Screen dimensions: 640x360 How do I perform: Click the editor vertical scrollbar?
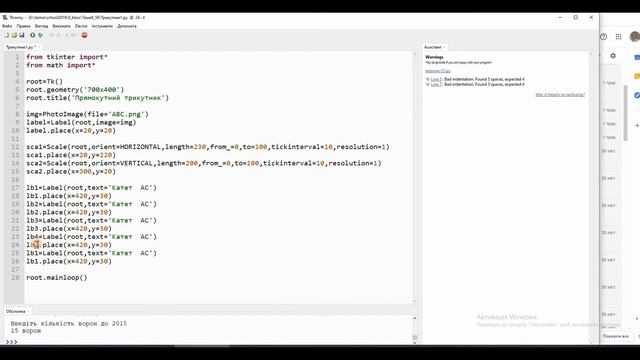[415, 177]
